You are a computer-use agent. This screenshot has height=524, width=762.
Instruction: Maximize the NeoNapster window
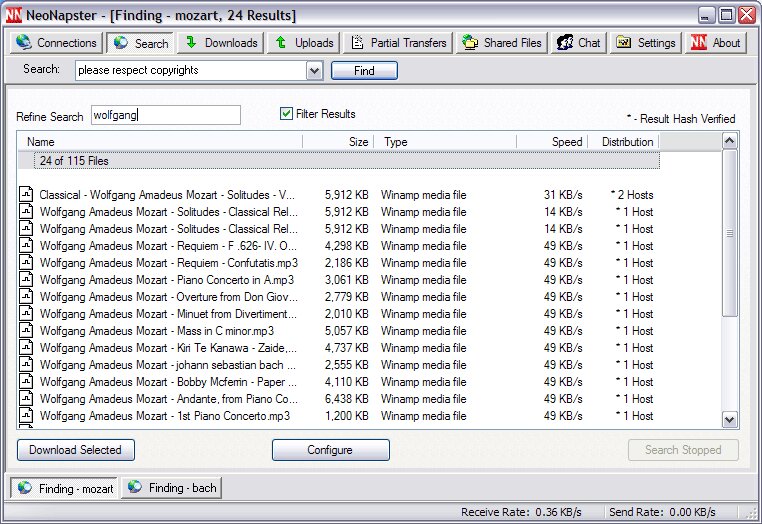click(727, 15)
